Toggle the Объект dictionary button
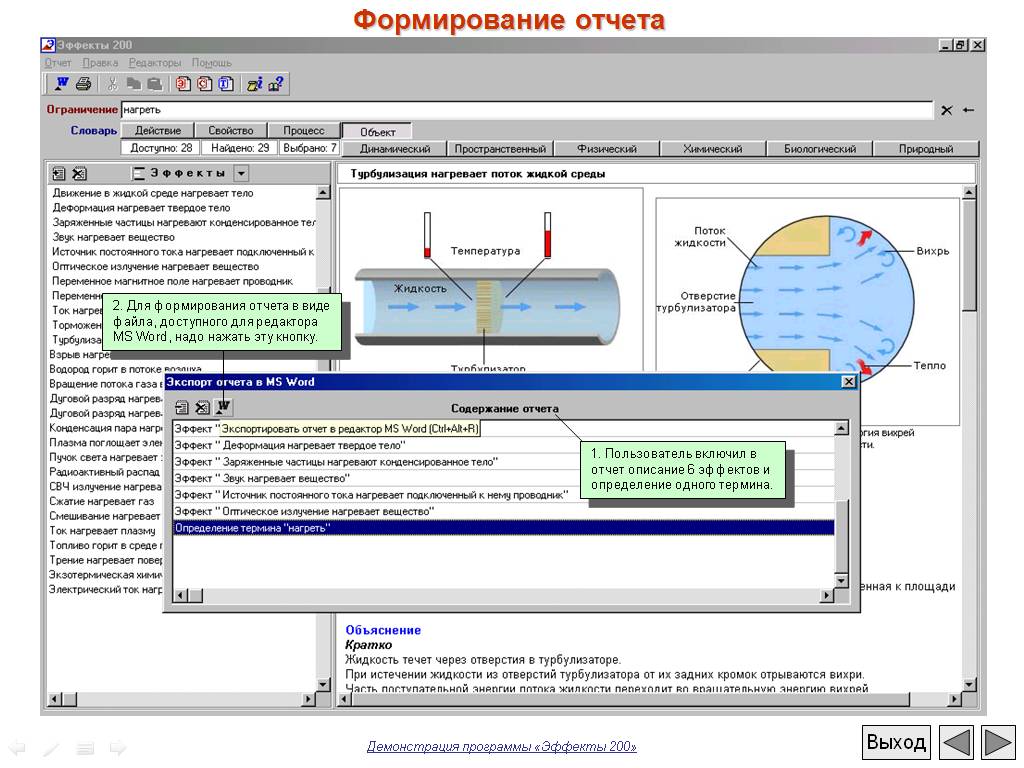 [377, 132]
